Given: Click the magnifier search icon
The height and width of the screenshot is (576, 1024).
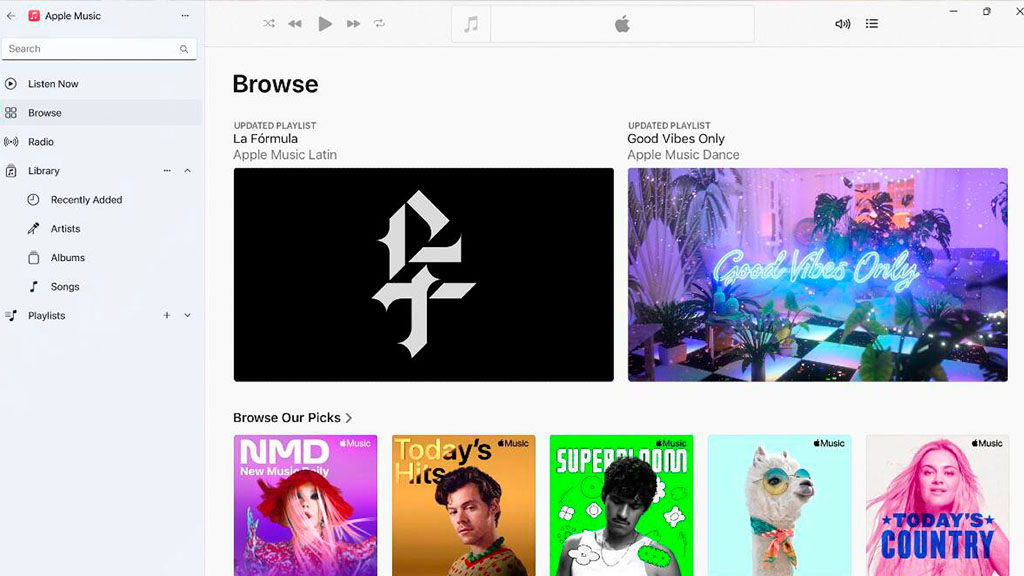Looking at the screenshot, I should (x=184, y=49).
